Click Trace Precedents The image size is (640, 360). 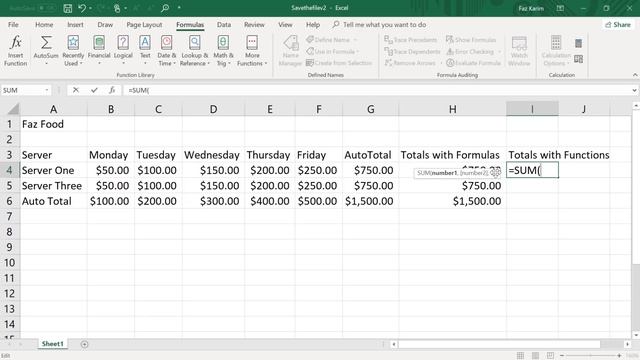click(411, 40)
